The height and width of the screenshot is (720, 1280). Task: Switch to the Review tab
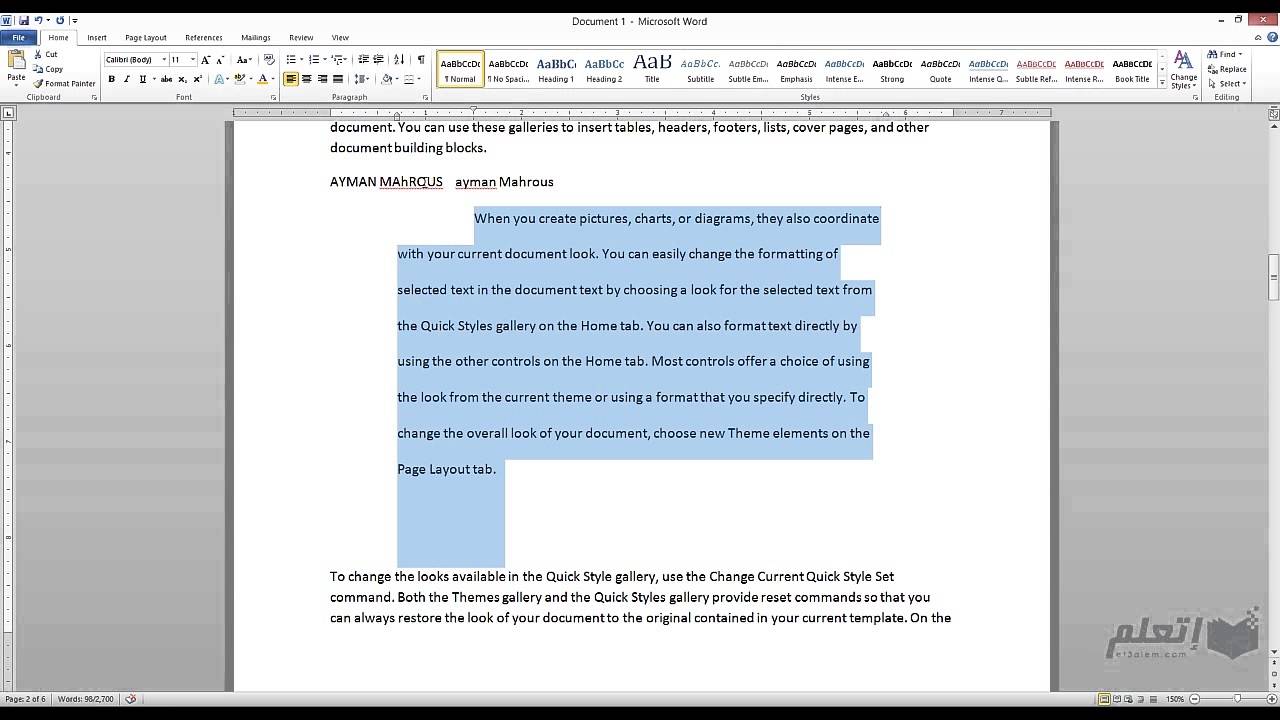point(301,38)
